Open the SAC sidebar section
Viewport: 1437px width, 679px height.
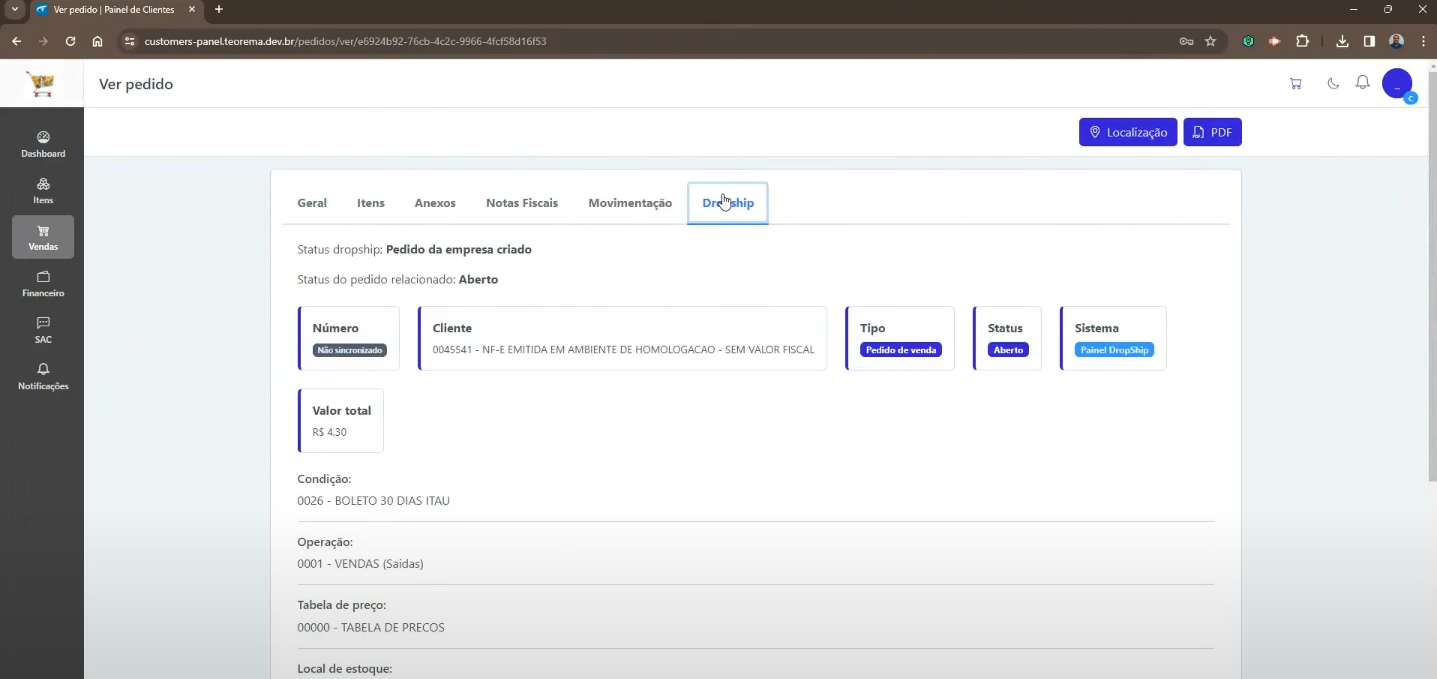coord(43,330)
